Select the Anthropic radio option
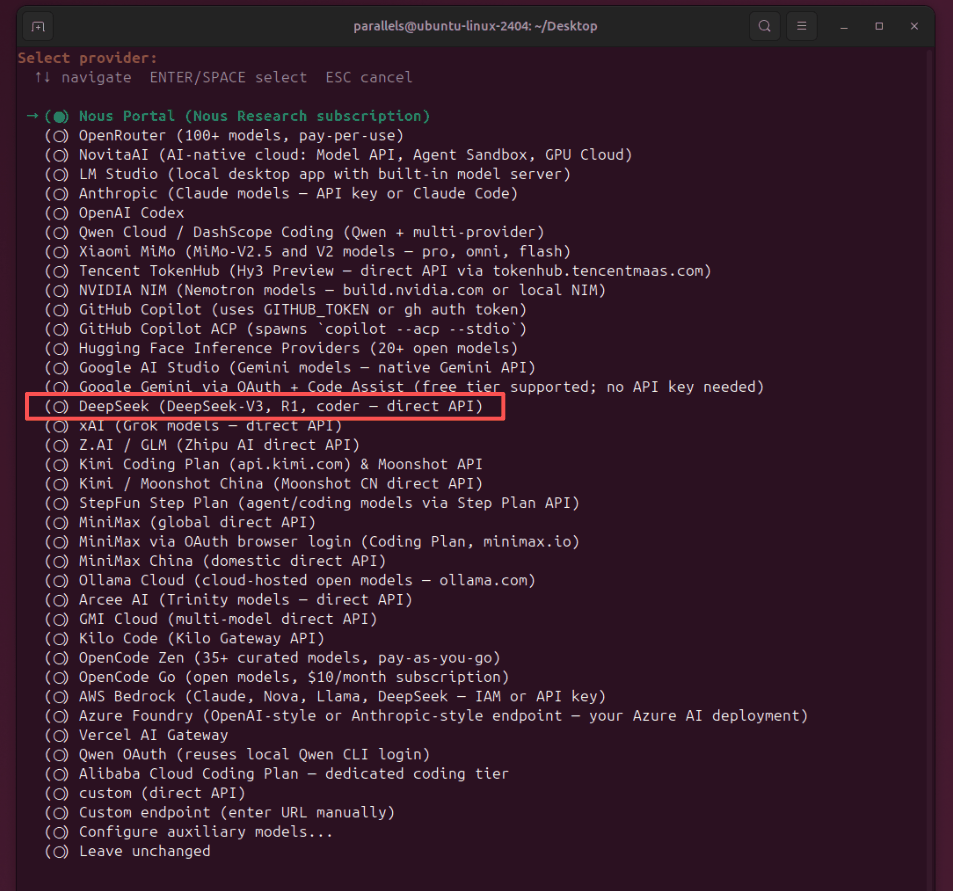The image size is (953, 891). click(60, 194)
